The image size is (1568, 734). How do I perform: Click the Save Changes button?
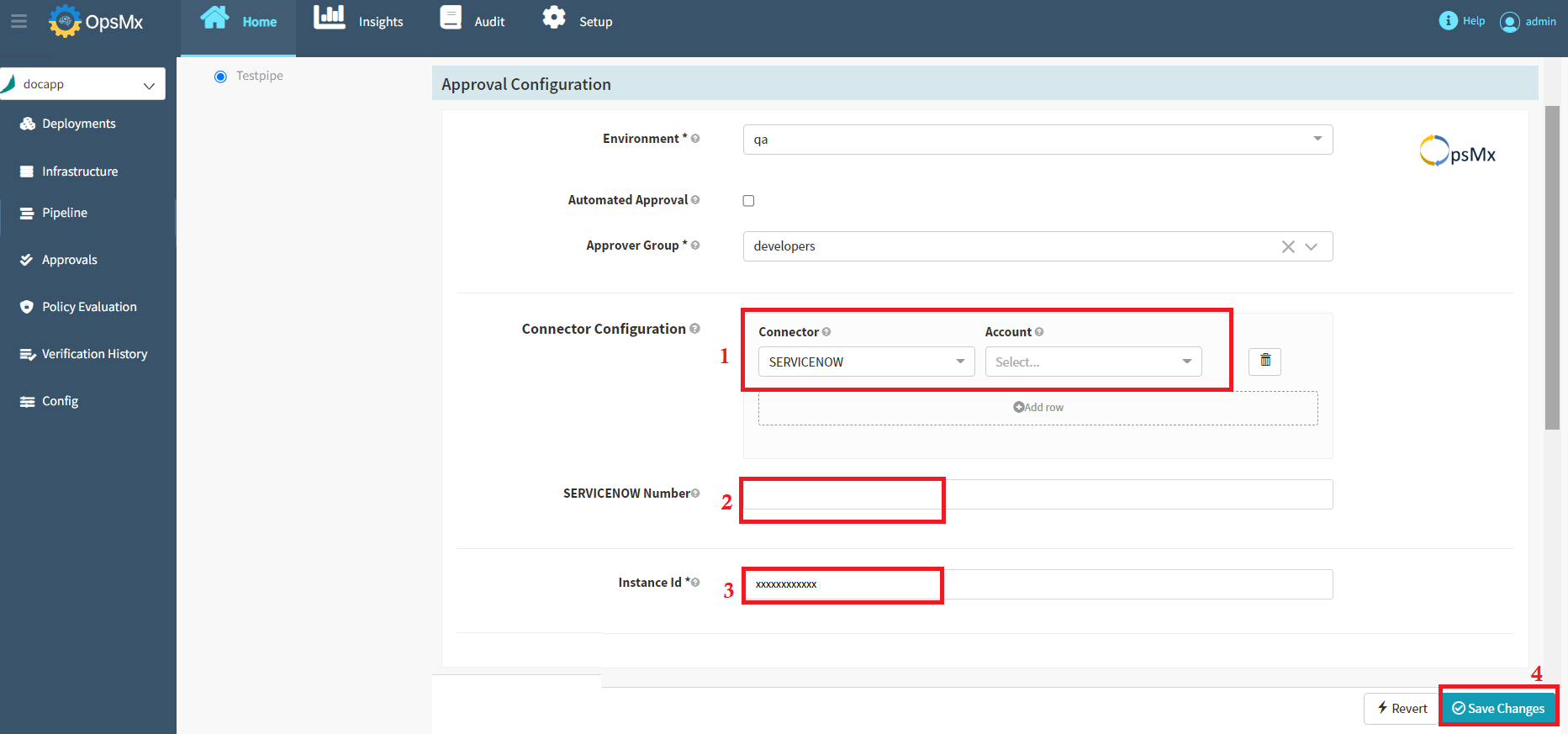(1498, 708)
